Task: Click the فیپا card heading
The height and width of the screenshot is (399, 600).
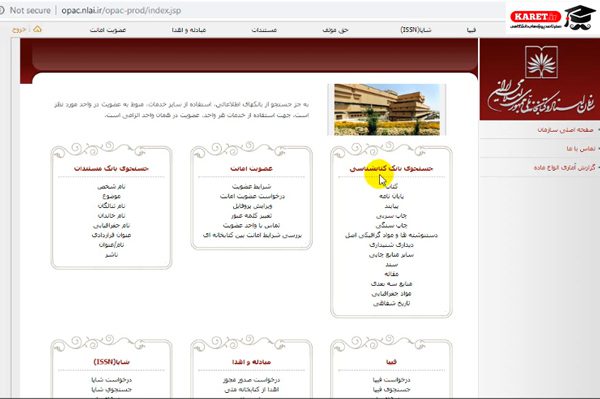Action: tap(391, 362)
